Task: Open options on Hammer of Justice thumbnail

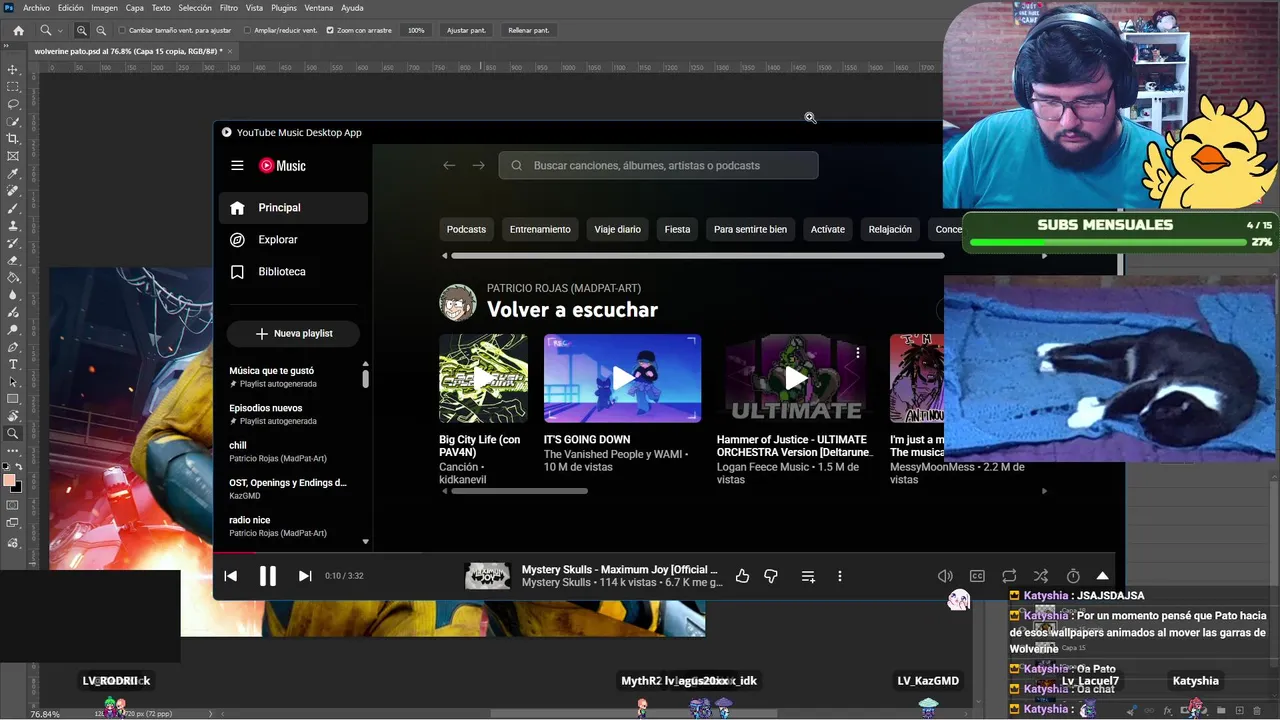Action: 858,352
